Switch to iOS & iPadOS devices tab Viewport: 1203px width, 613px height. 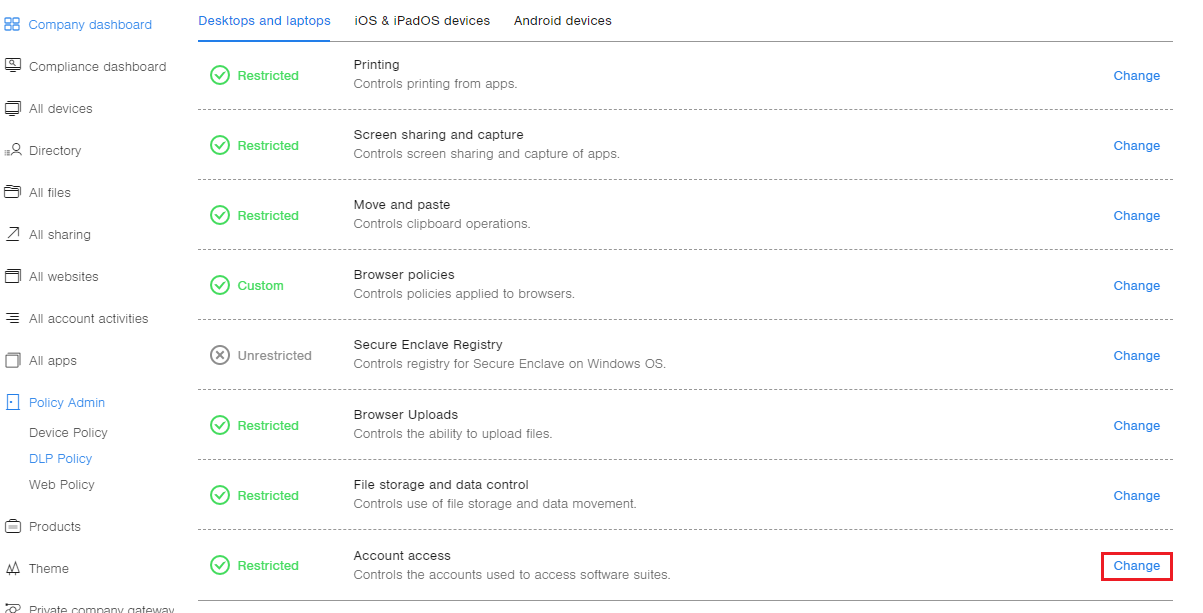coord(422,20)
